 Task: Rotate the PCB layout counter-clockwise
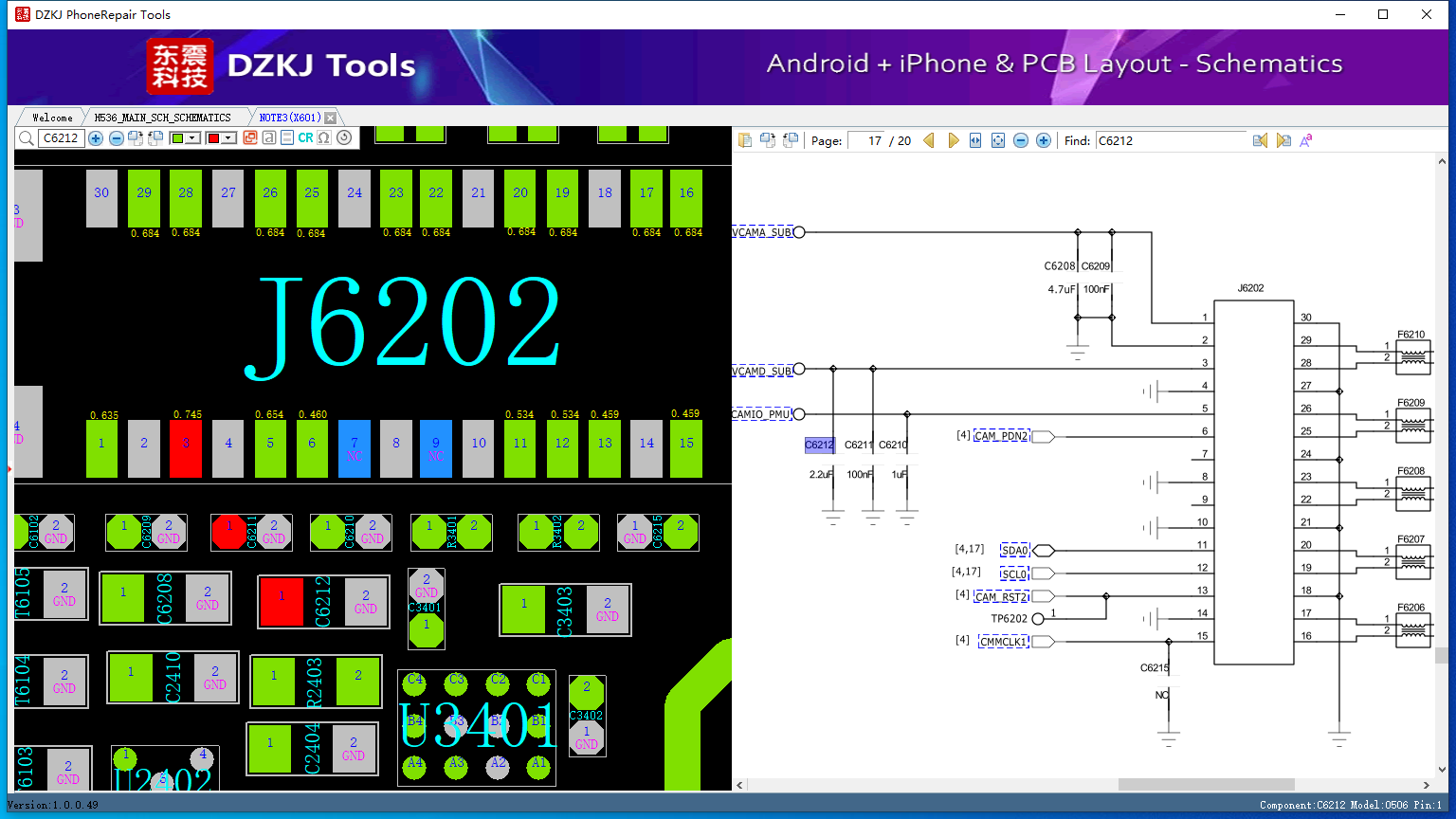pos(155,138)
